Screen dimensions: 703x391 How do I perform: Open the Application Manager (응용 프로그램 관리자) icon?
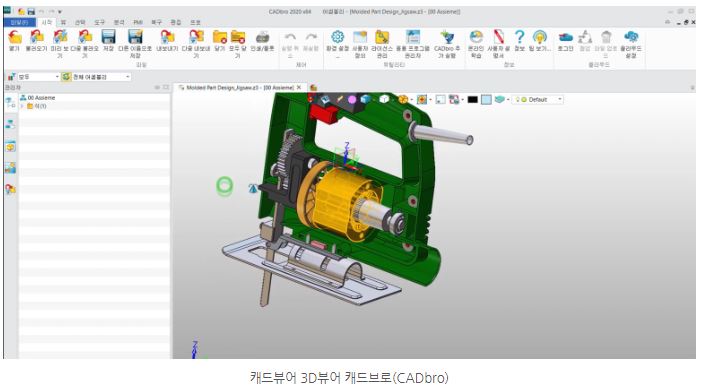click(x=412, y=37)
